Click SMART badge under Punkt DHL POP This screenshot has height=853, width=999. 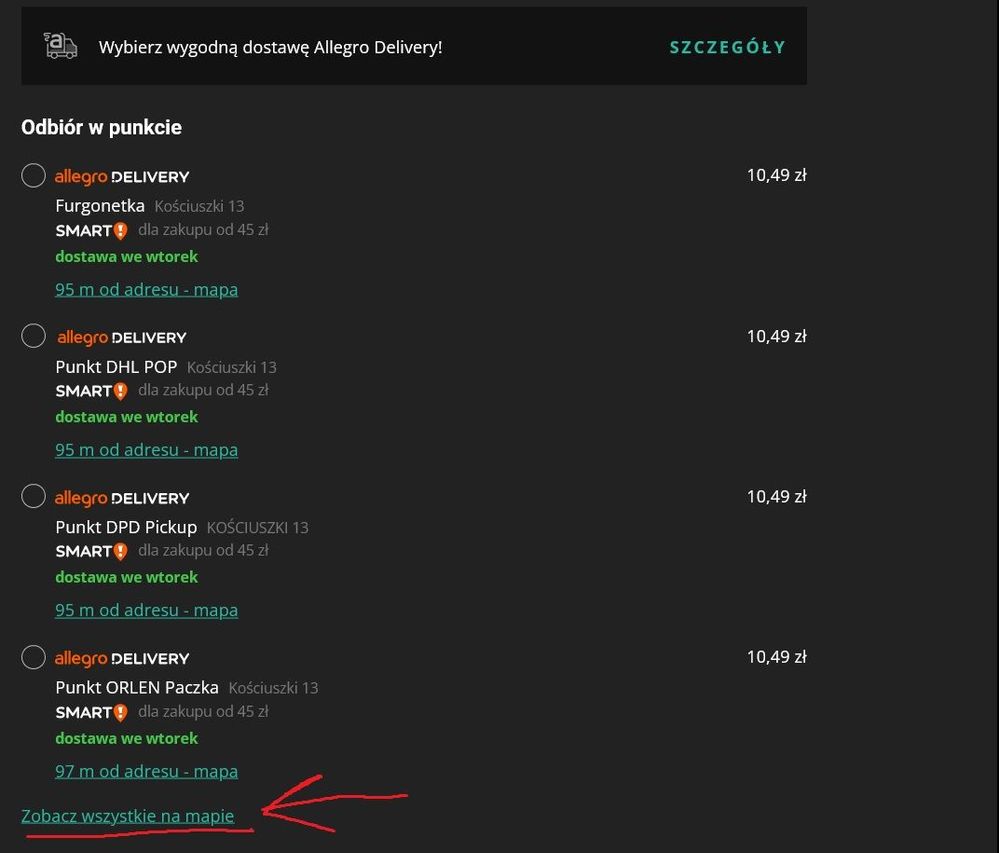coord(91,391)
